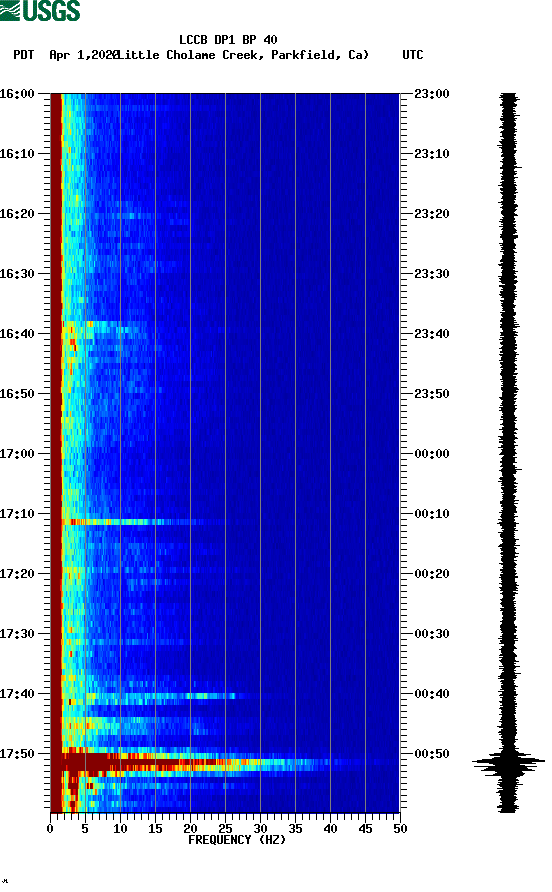
Task: Select the title text 'LCCB DP1 BP 40'
Action: [x=228, y=40]
